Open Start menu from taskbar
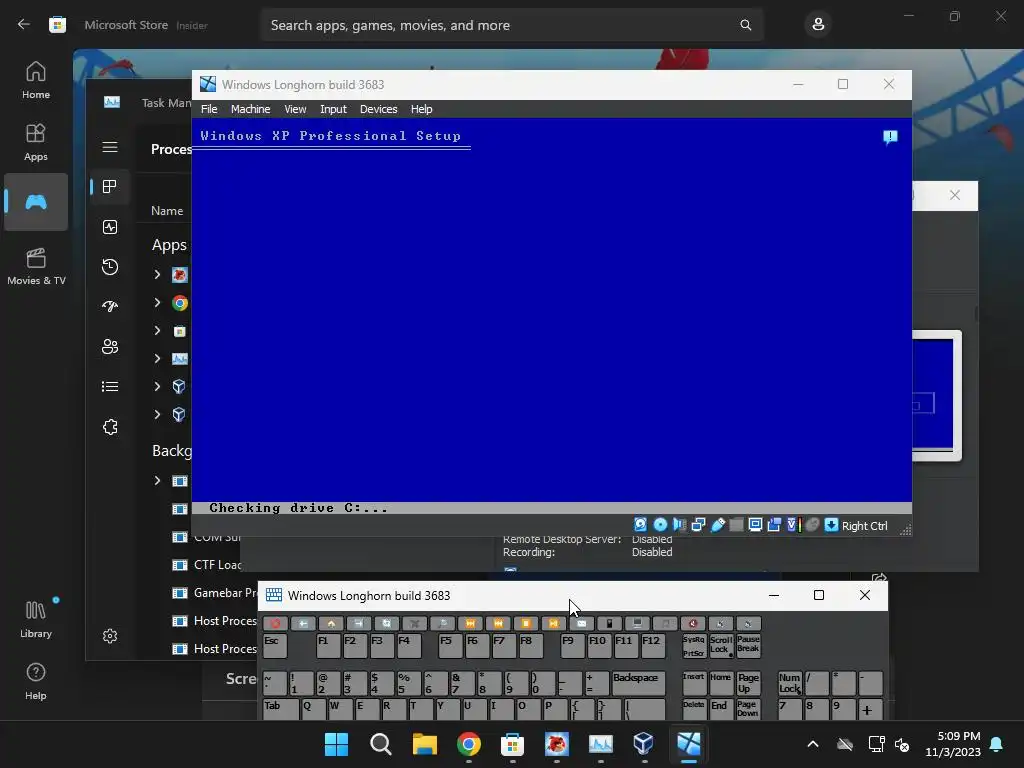 coord(336,744)
